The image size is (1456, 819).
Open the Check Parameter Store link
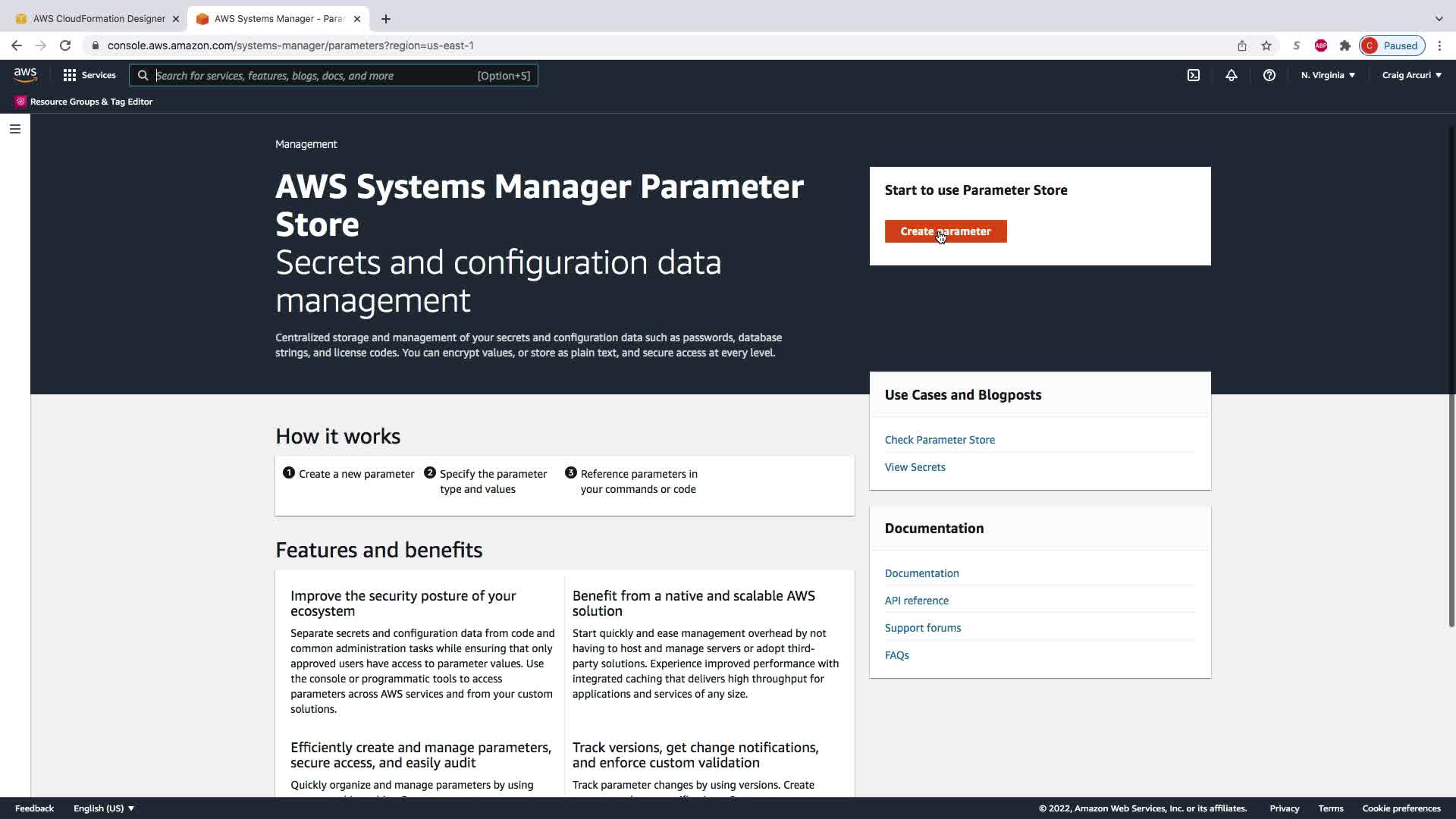click(940, 440)
